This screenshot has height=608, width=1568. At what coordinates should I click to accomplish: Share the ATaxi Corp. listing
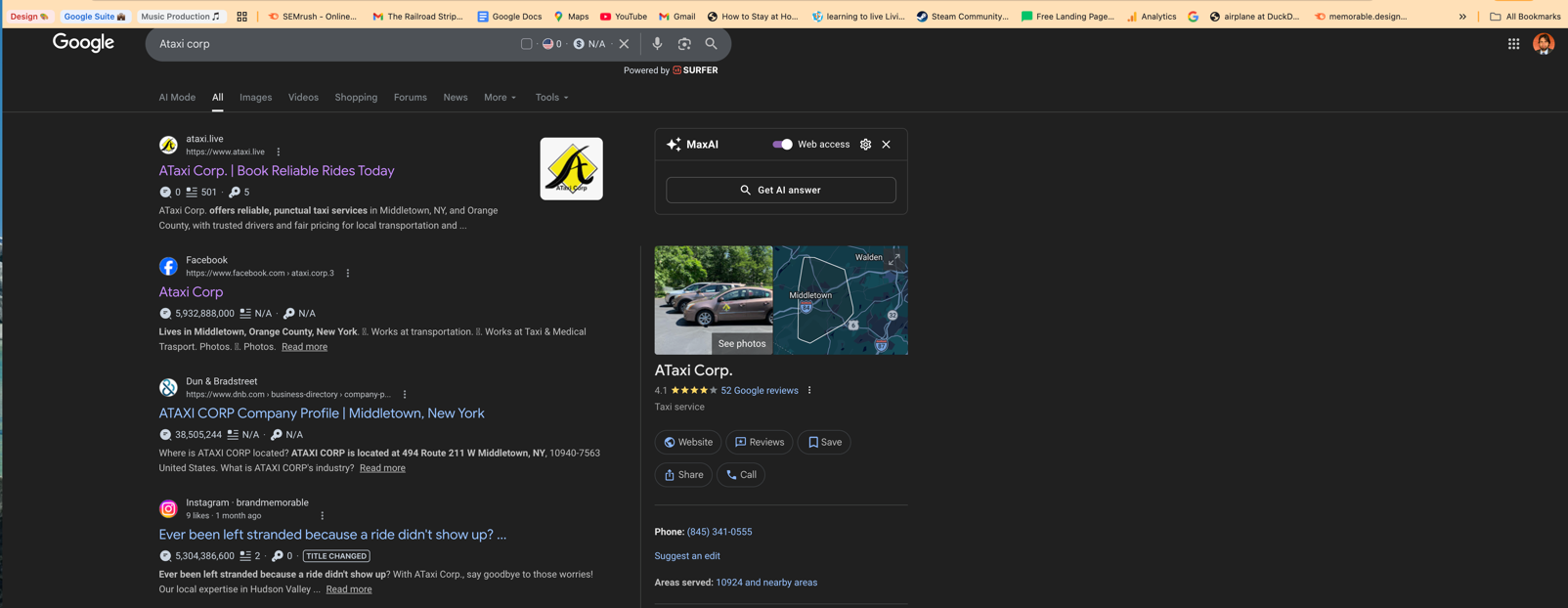coord(683,474)
